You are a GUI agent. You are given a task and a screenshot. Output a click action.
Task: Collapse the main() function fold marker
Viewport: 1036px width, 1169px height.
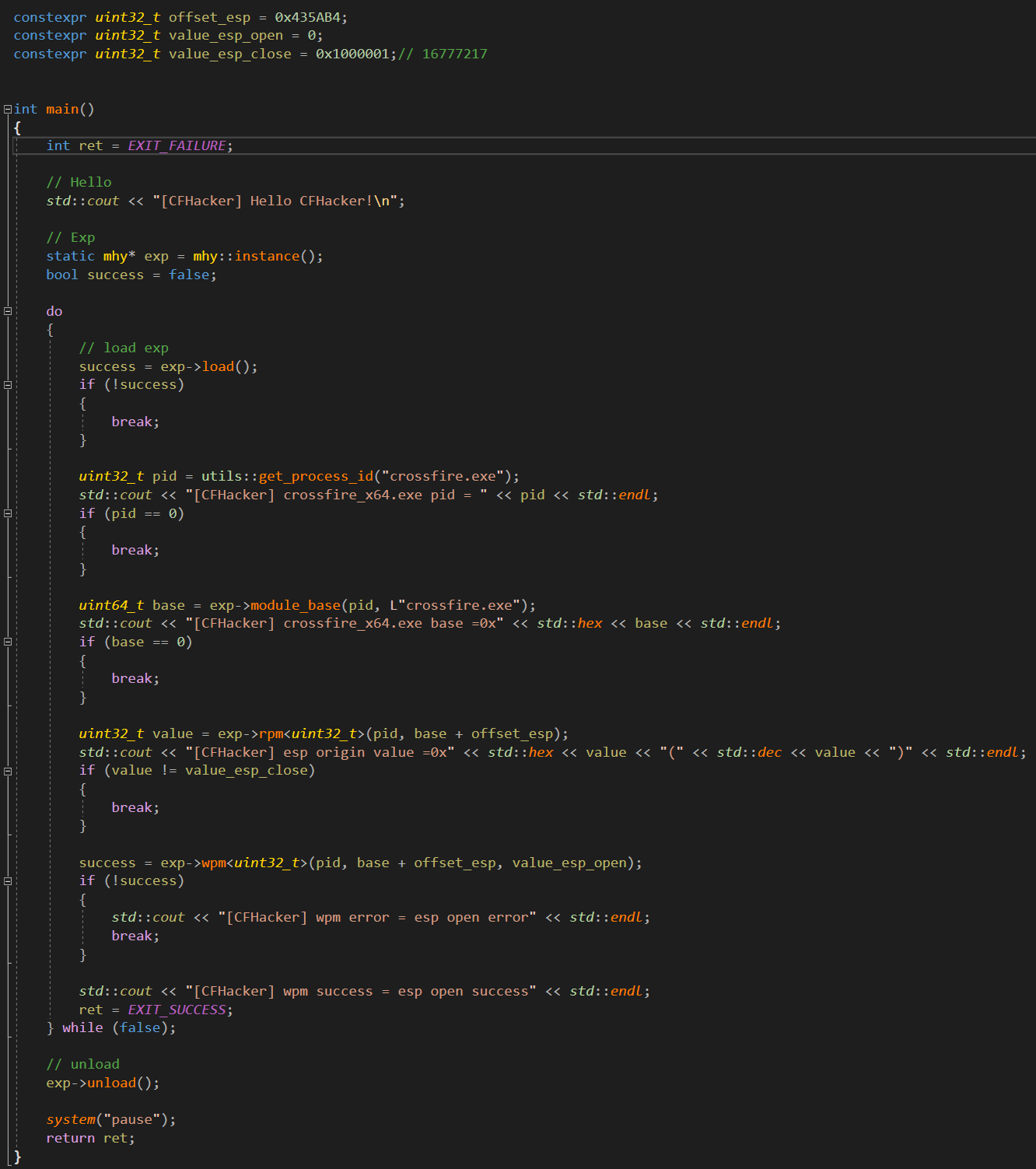(8, 109)
